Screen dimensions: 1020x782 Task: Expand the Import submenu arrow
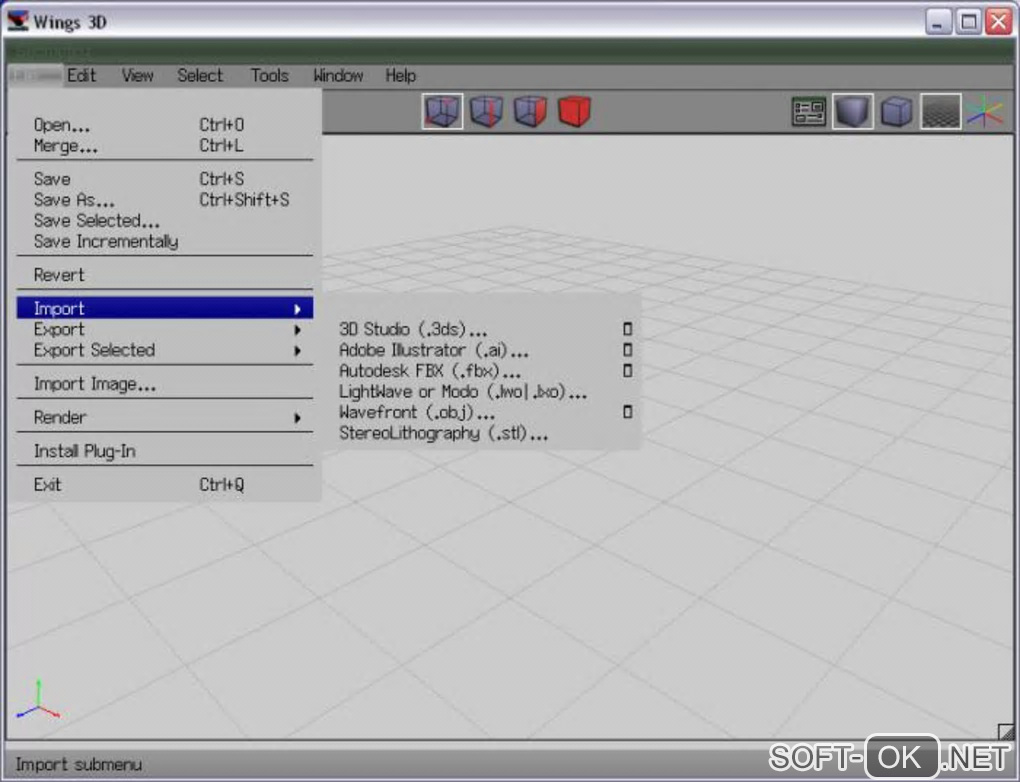(297, 309)
